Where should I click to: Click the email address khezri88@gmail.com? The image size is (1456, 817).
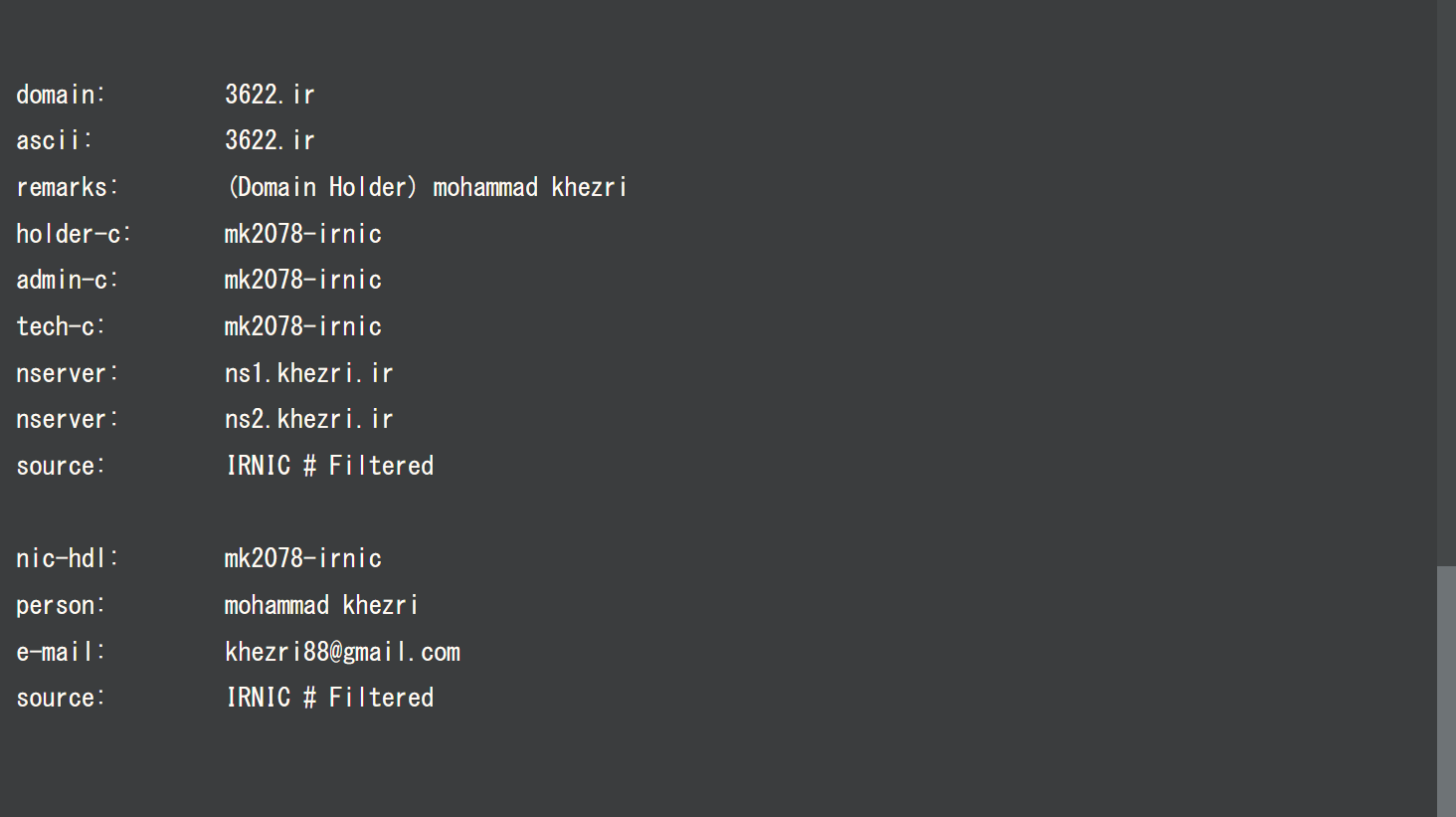pyautogui.click(x=342, y=652)
